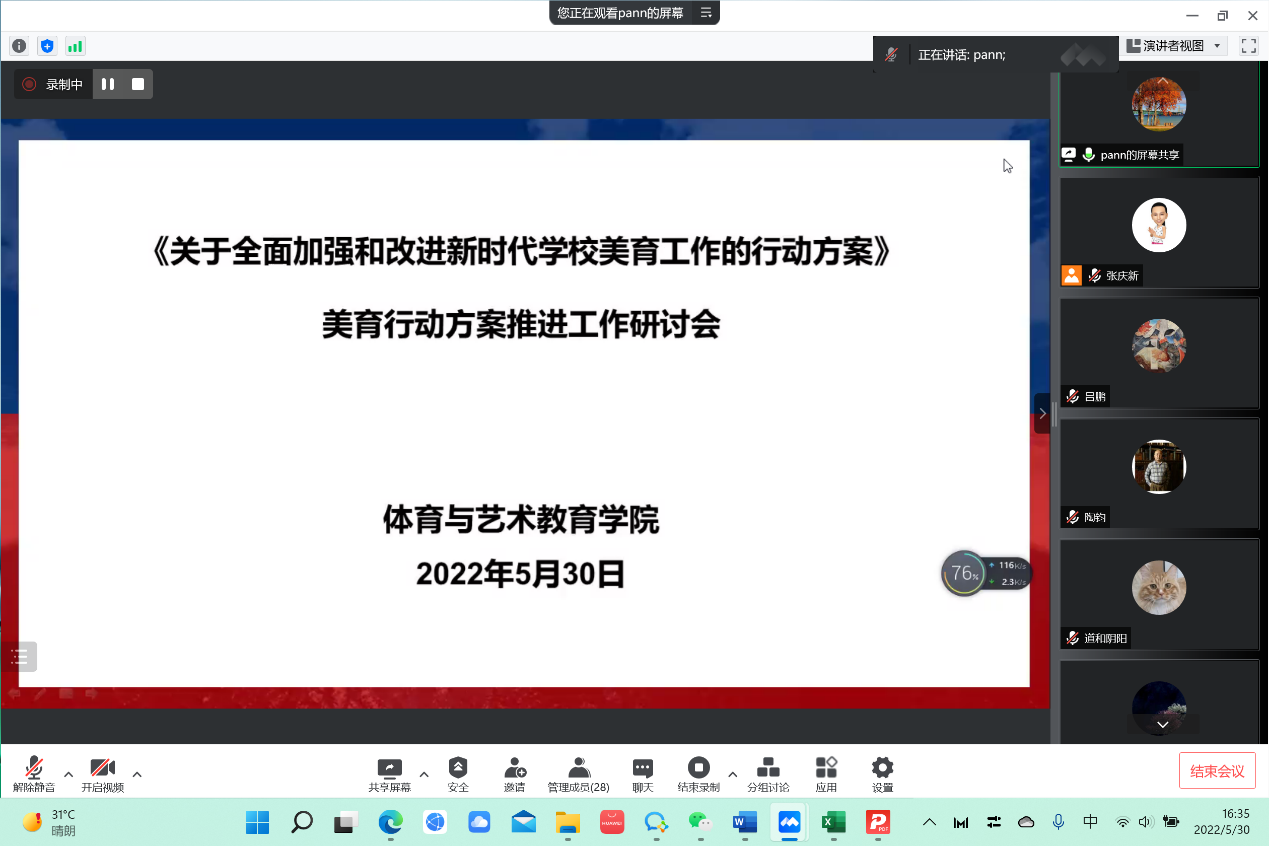Open the 安全 security options
The height and width of the screenshot is (846, 1269).
point(458,774)
